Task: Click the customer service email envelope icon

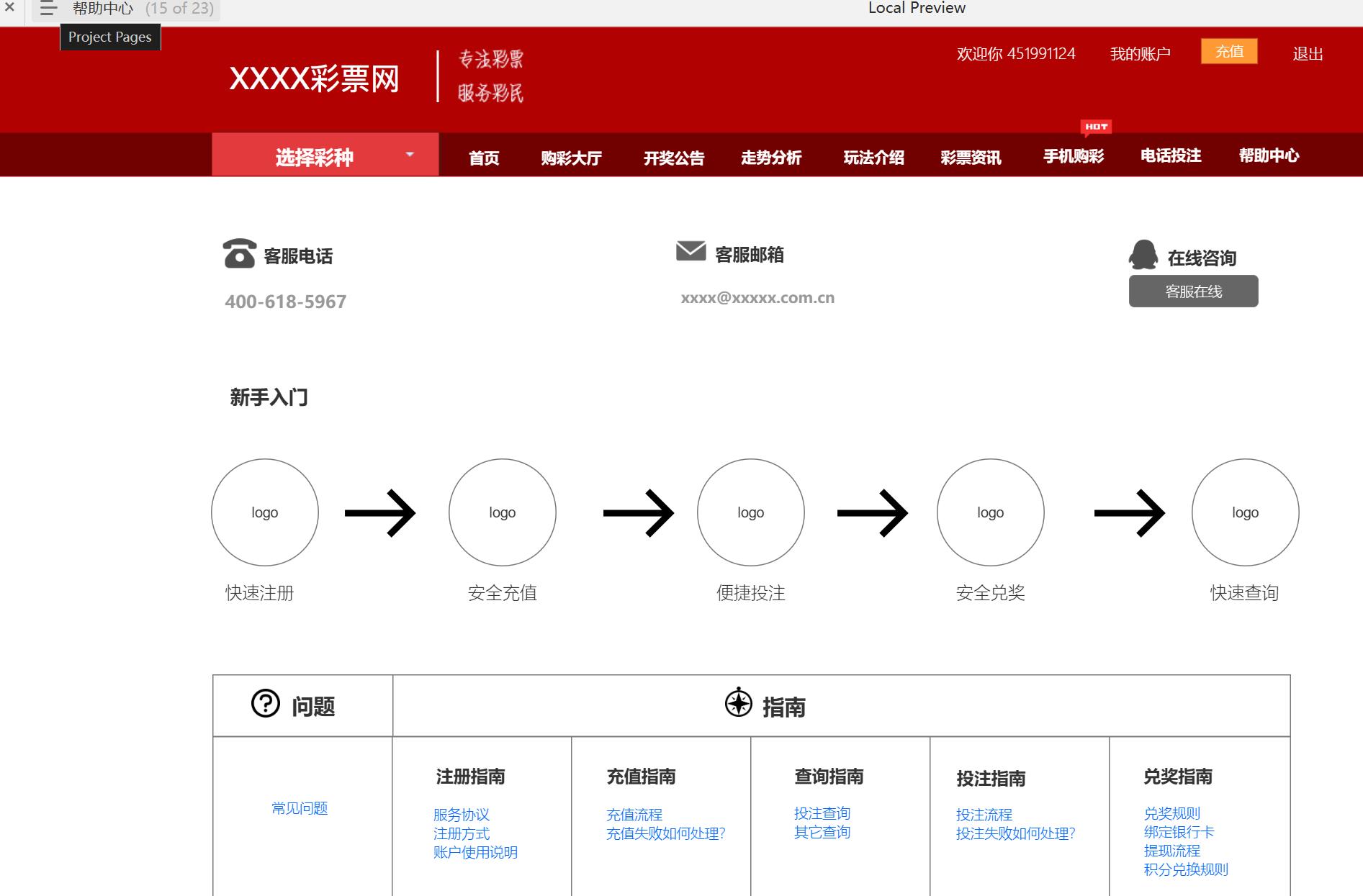Action: (691, 251)
